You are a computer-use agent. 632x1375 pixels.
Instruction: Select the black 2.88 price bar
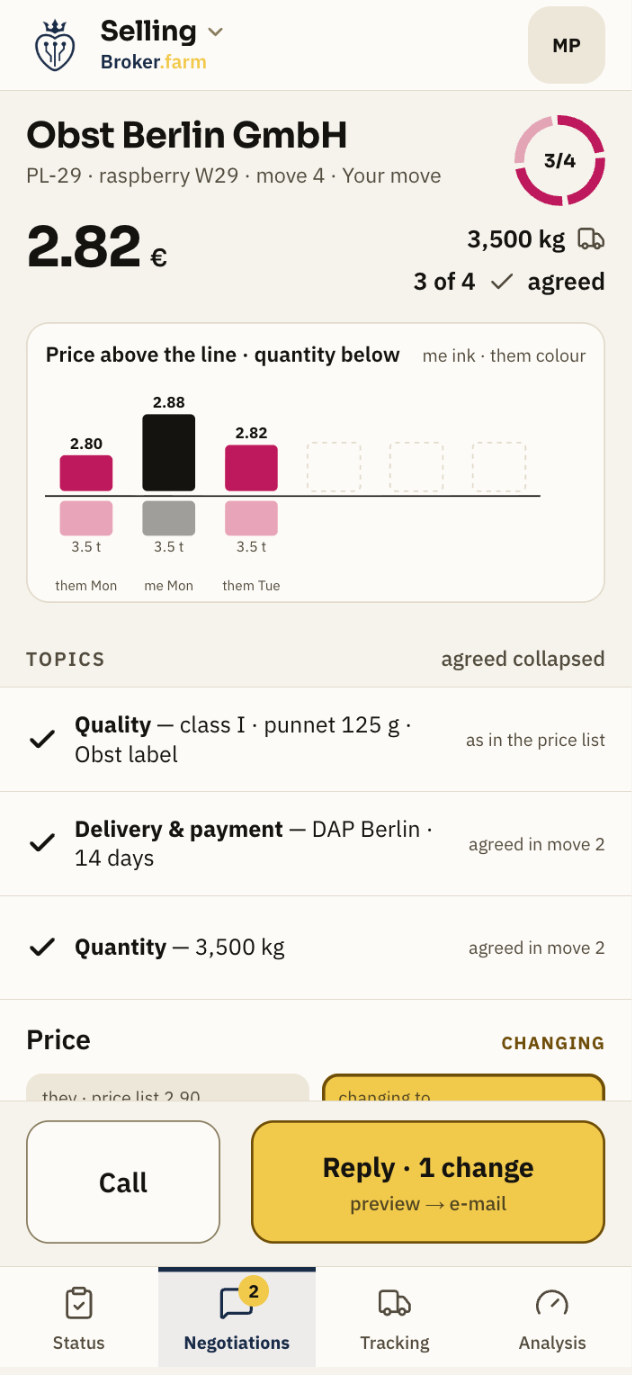tap(169, 453)
